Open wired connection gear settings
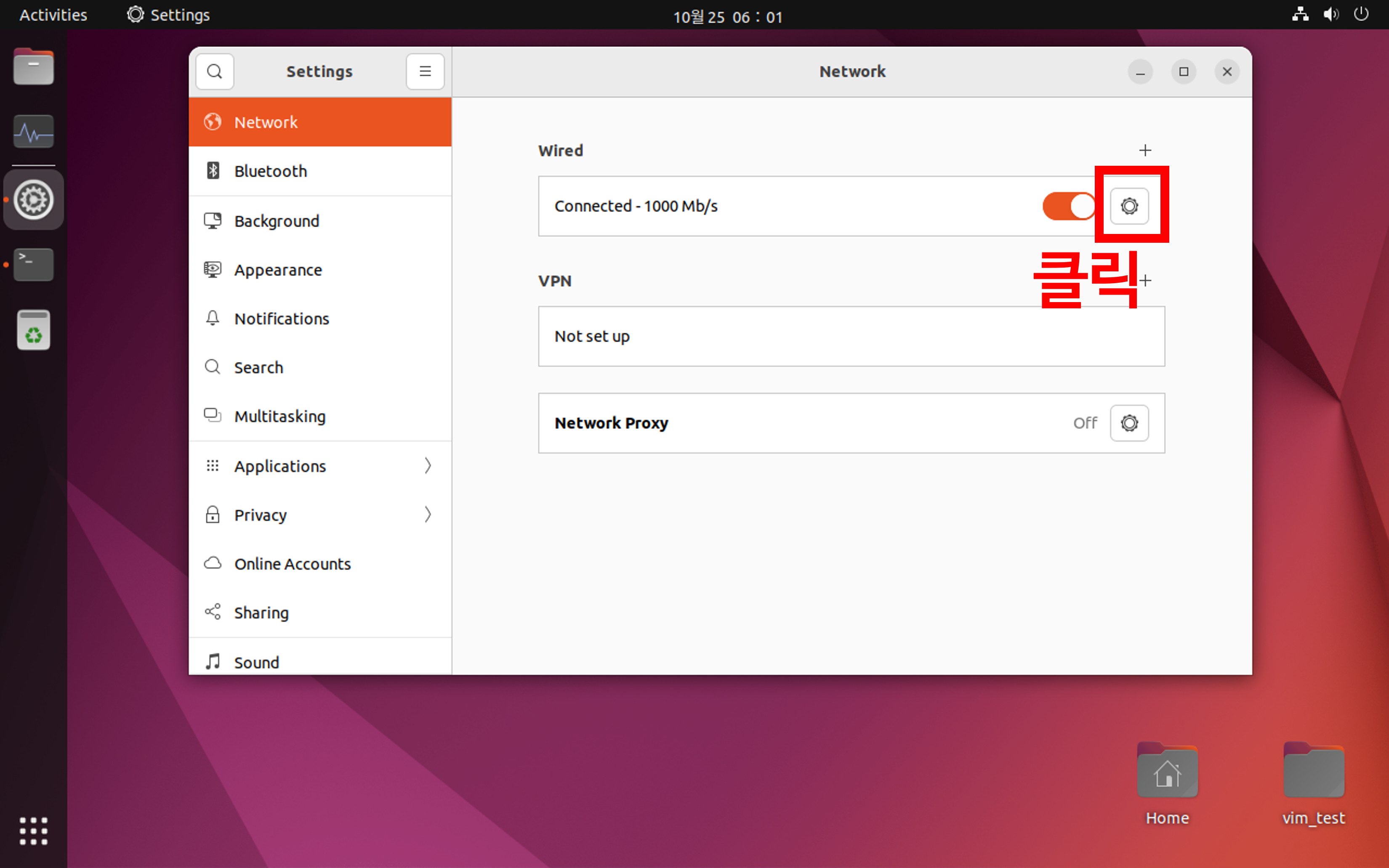Viewport: 1389px width, 868px height. coord(1128,206)
